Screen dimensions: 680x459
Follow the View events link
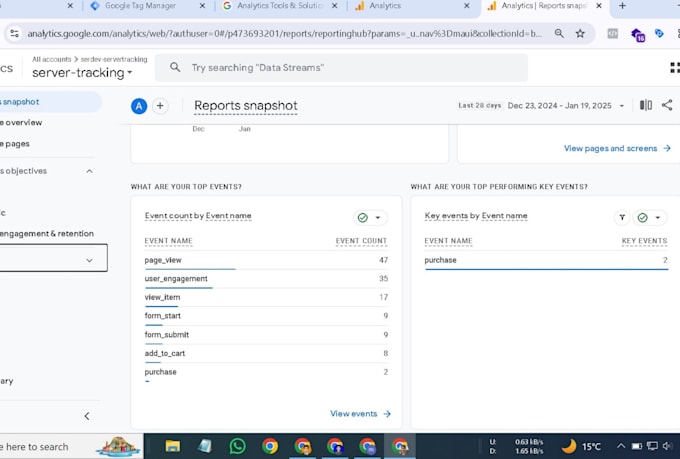(360, 414)
